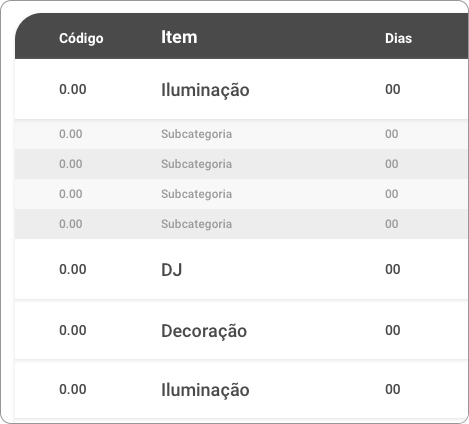Open the bottom Iluminação category row
This screenshot has width=469, height=424.
point(242,389)
